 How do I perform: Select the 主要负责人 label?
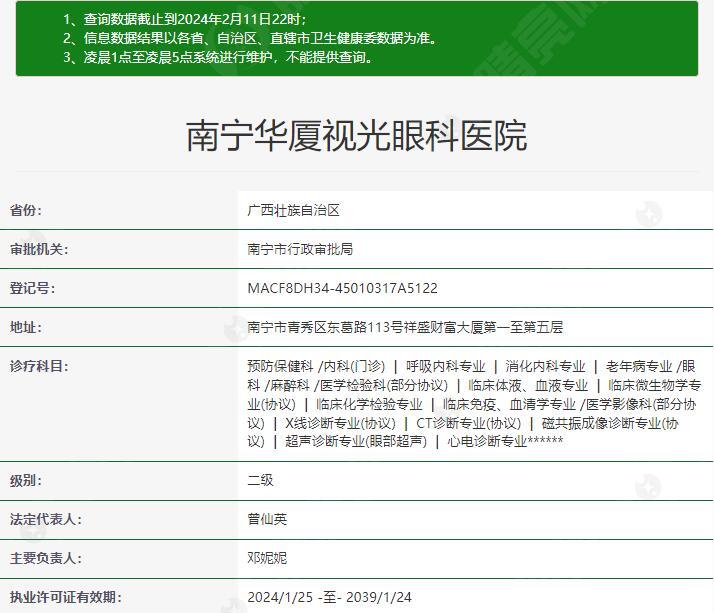[x=46, y=558]
